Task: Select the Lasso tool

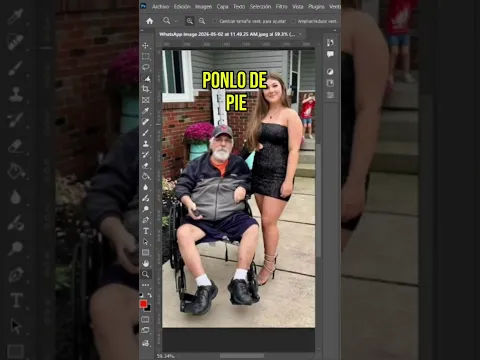Action: 146,67
